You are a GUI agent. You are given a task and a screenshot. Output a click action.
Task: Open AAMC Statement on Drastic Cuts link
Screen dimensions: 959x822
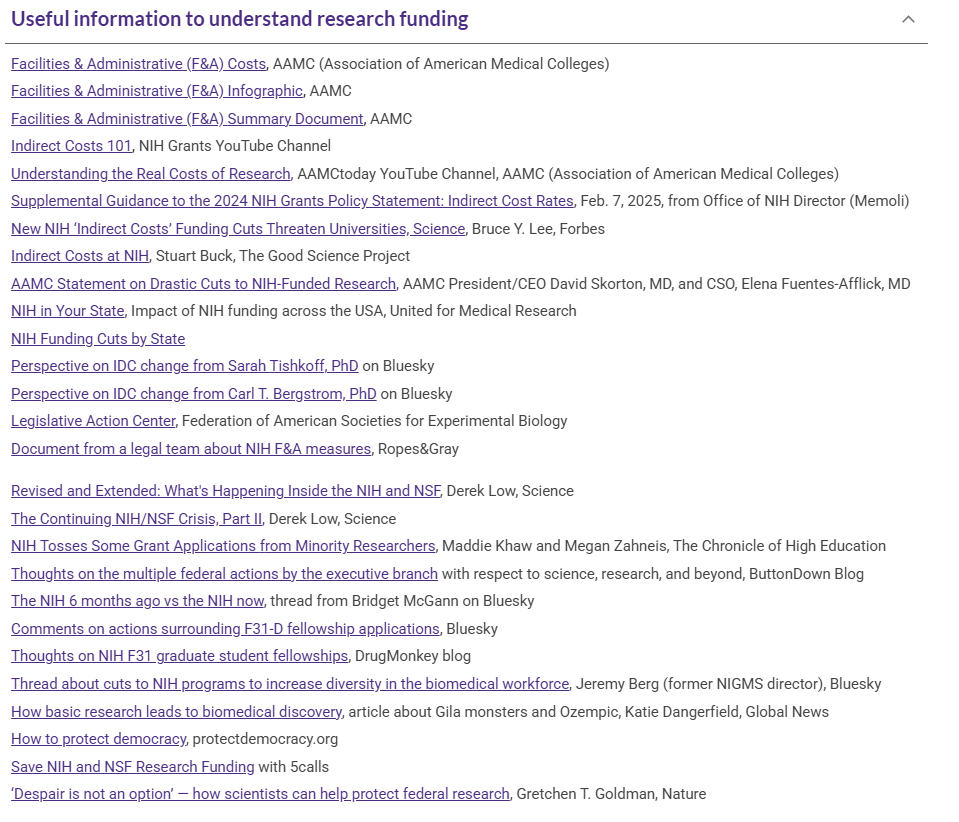pyautogui.click(x=203, y=284)
